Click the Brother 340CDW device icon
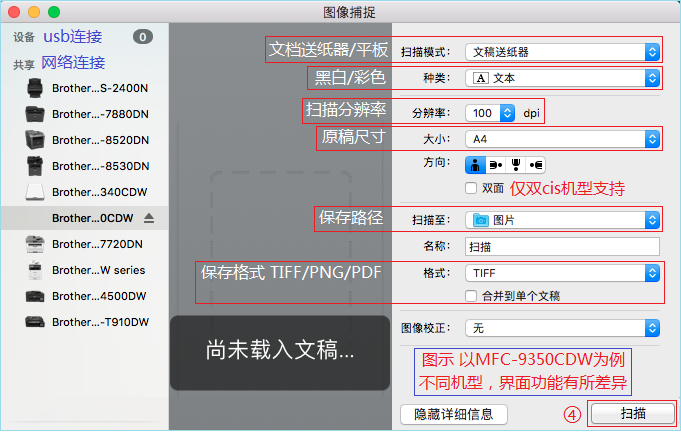Viewport: 681px width, 432px height. 35,192
